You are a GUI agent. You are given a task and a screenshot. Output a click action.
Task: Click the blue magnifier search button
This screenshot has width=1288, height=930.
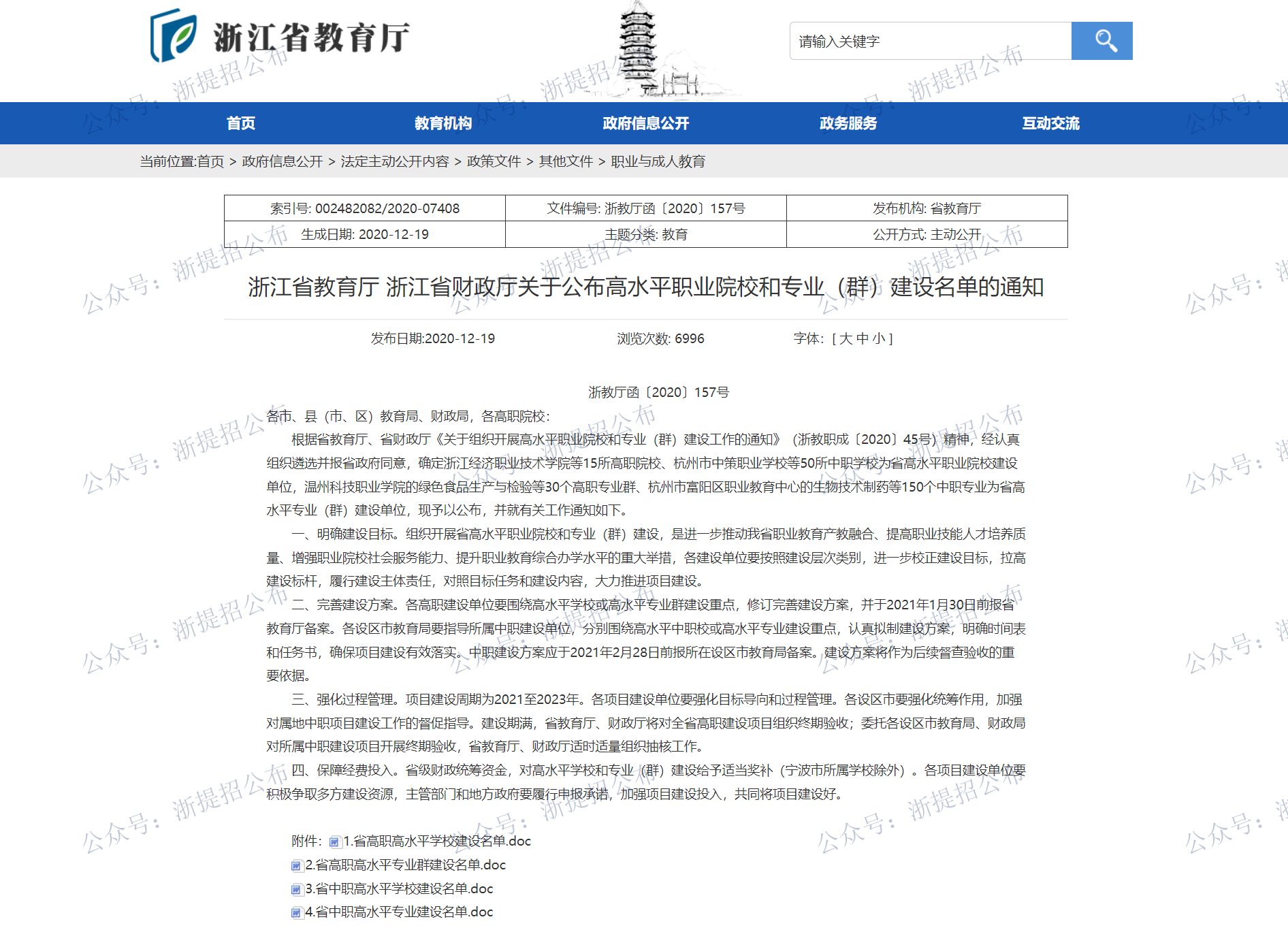click(1101, 41)
